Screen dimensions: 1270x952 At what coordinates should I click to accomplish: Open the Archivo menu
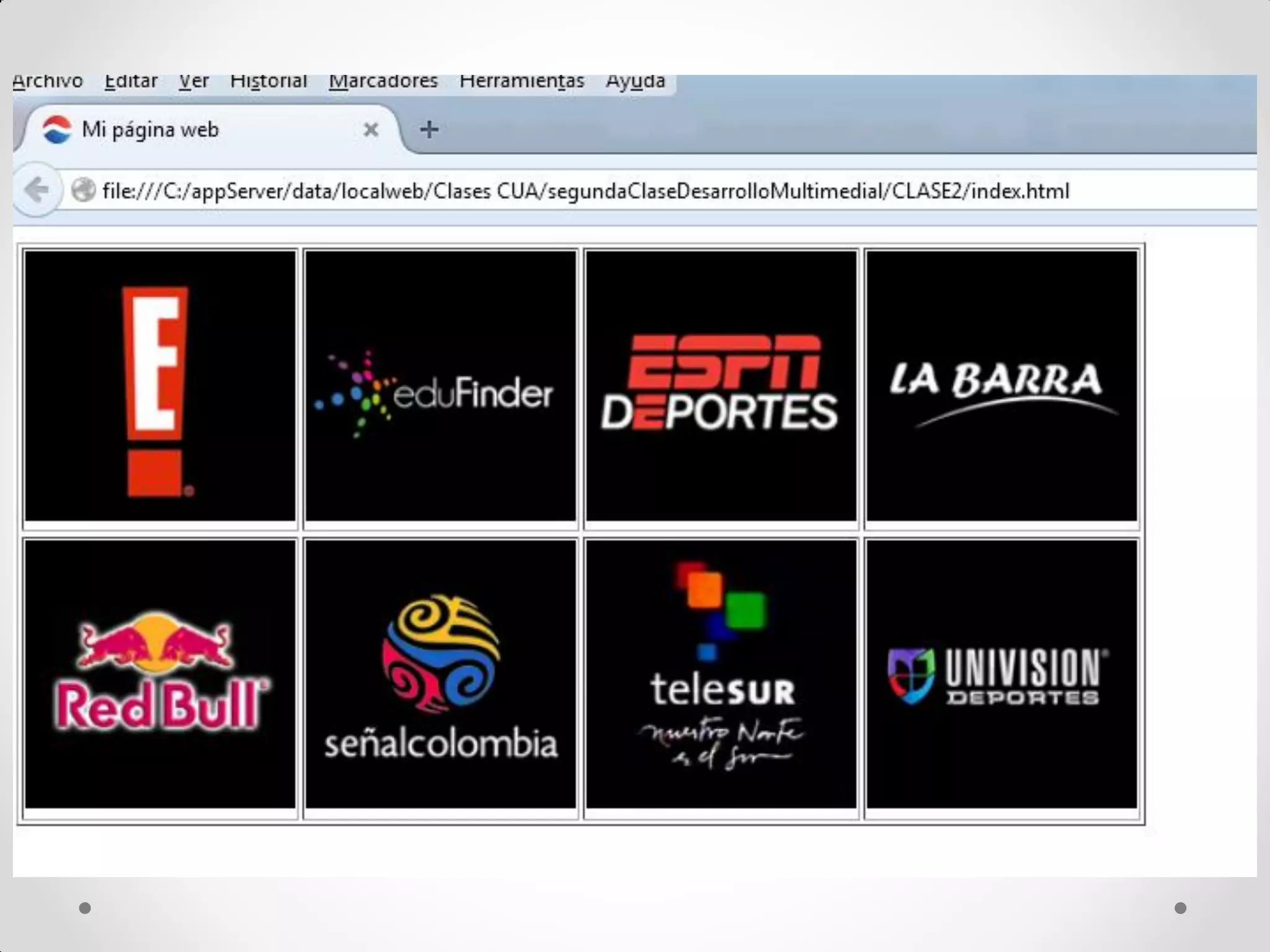pos(48,82)
